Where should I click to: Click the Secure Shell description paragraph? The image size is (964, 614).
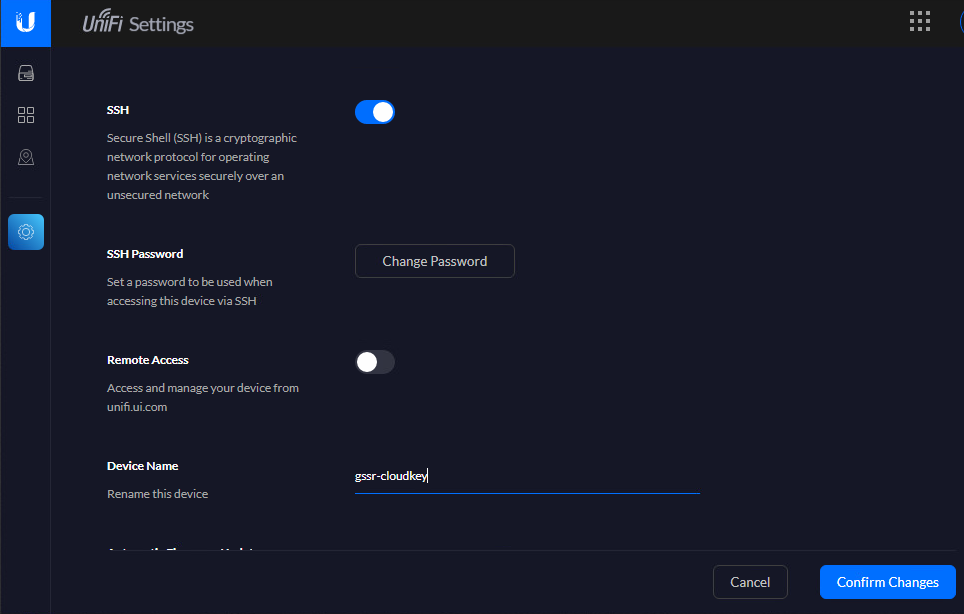coord(201,166)
